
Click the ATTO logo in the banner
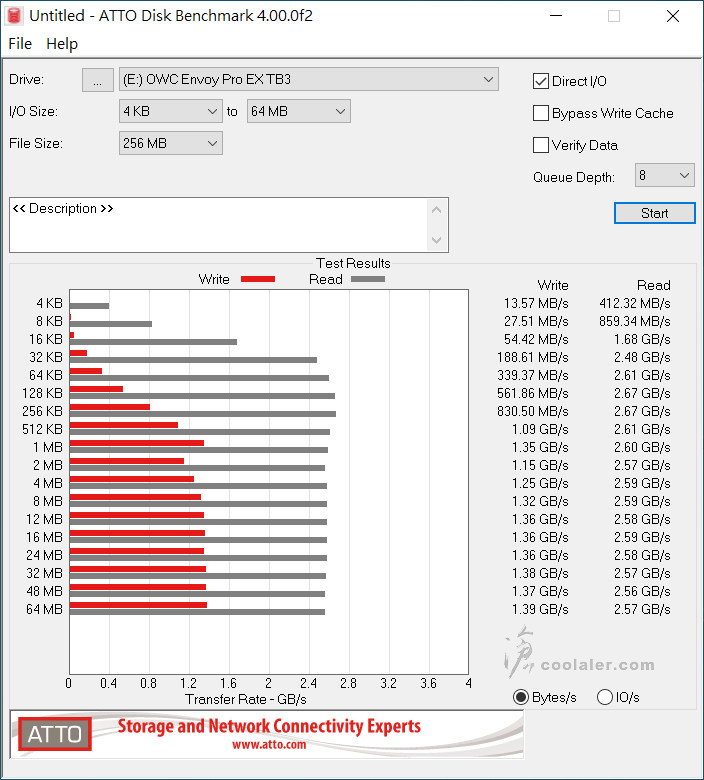point(55,734)
